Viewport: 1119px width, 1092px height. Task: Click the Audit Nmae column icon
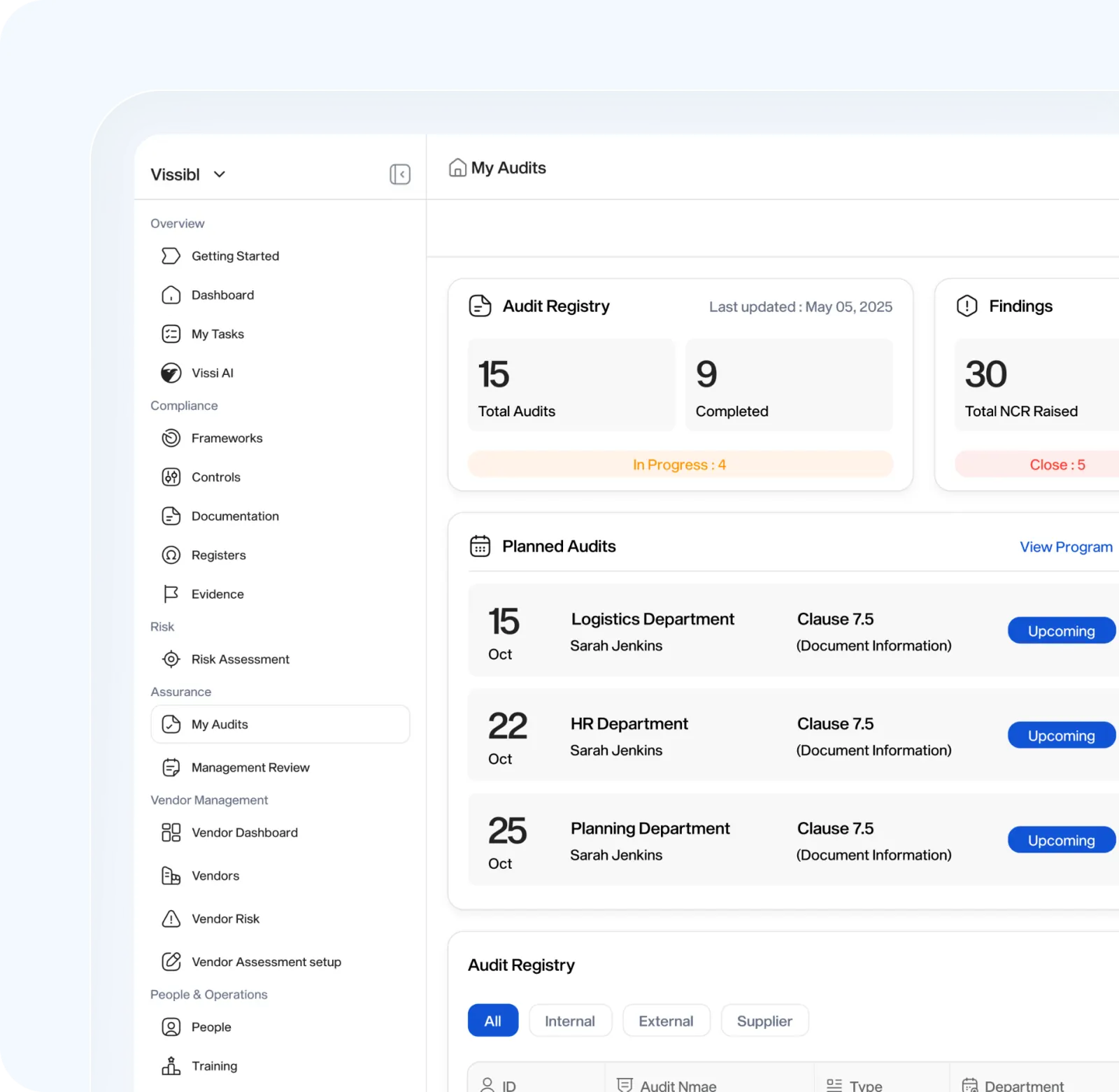coord(625,1085)
